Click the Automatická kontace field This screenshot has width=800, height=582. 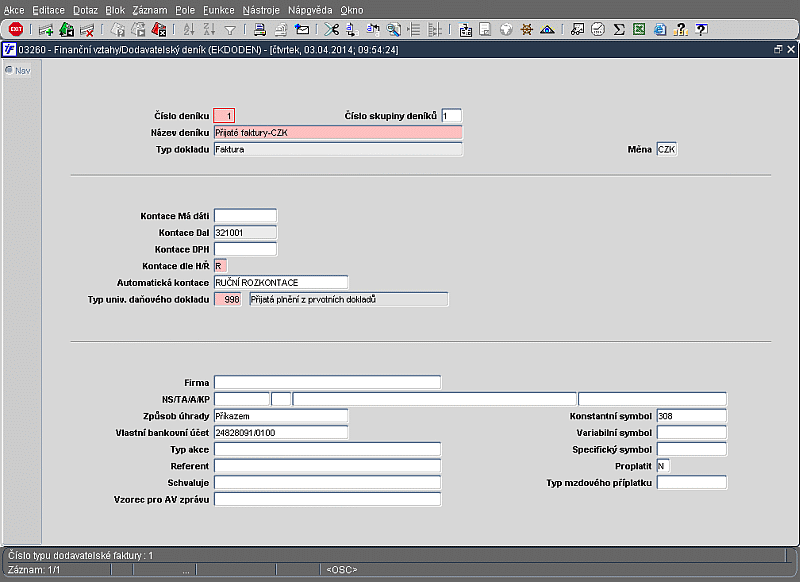coord(281,283)
